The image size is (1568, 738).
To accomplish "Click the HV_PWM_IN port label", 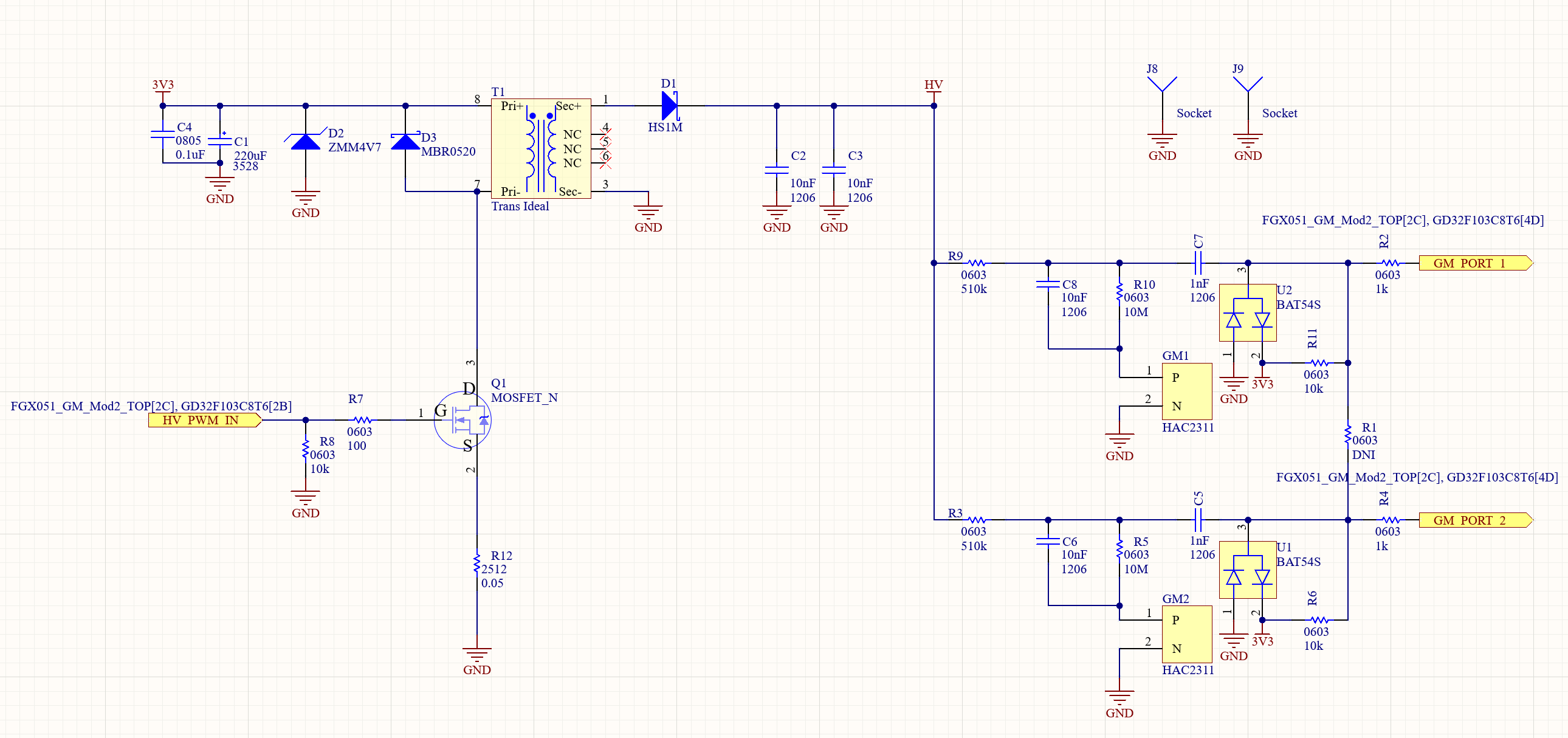I will coord(205,420).
